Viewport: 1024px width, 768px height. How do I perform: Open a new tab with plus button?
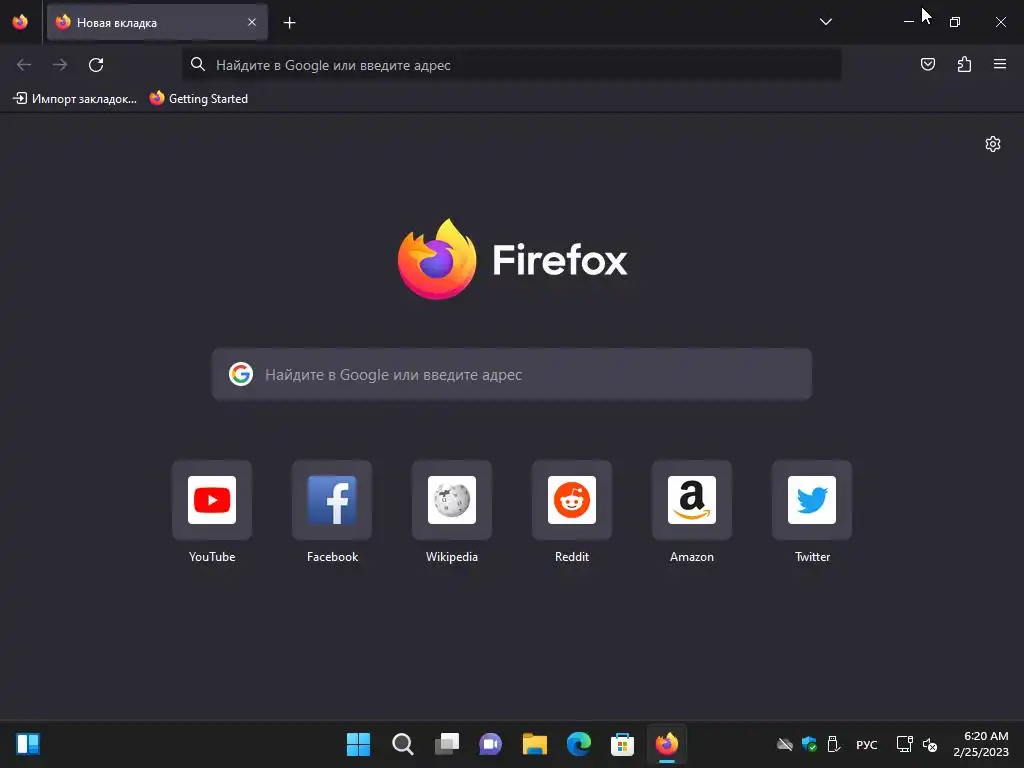[x=289, y=23]
